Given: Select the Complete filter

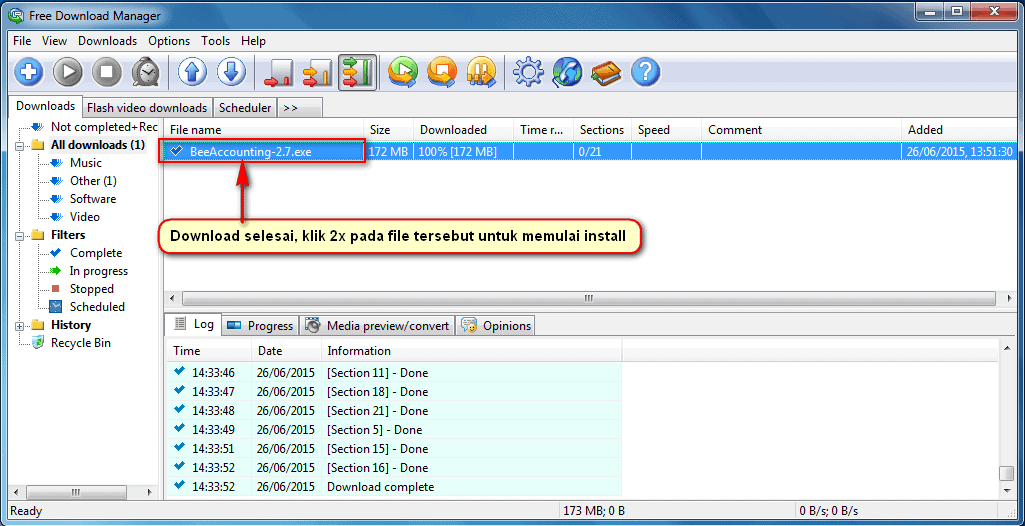Looking at the screenshot, I should 96,253.
